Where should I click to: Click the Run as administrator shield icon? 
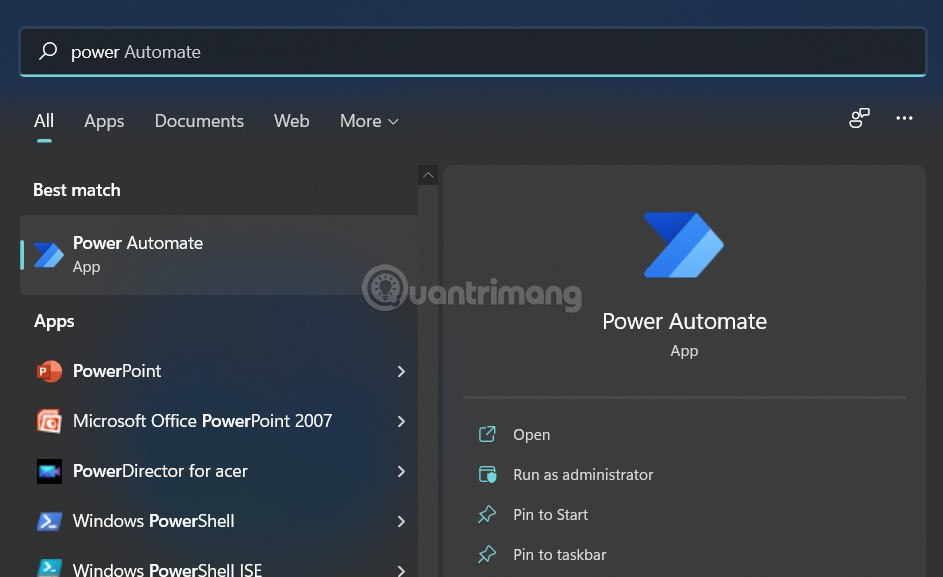tap(487, 475)
